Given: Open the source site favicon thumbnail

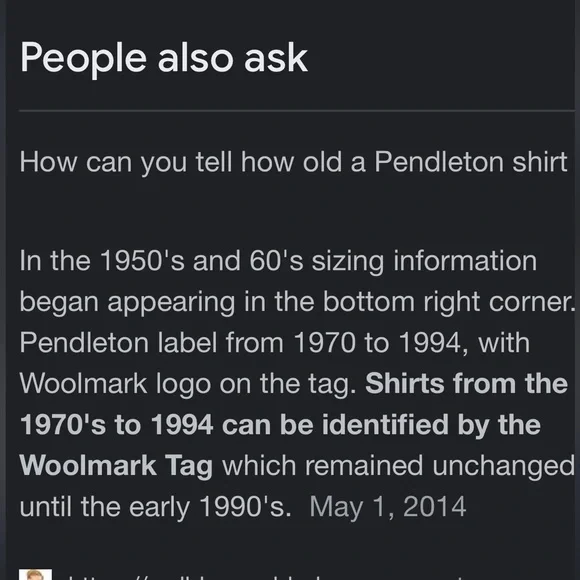Looking at the screenshot, I should (36, 574).
